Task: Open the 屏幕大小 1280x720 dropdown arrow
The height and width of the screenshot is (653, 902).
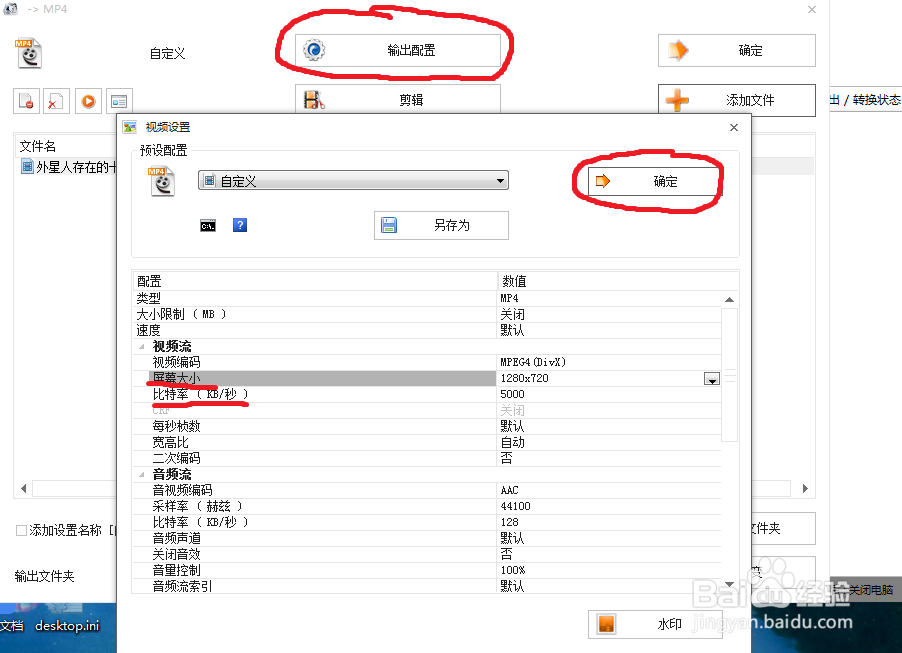Action: [711, 378]
